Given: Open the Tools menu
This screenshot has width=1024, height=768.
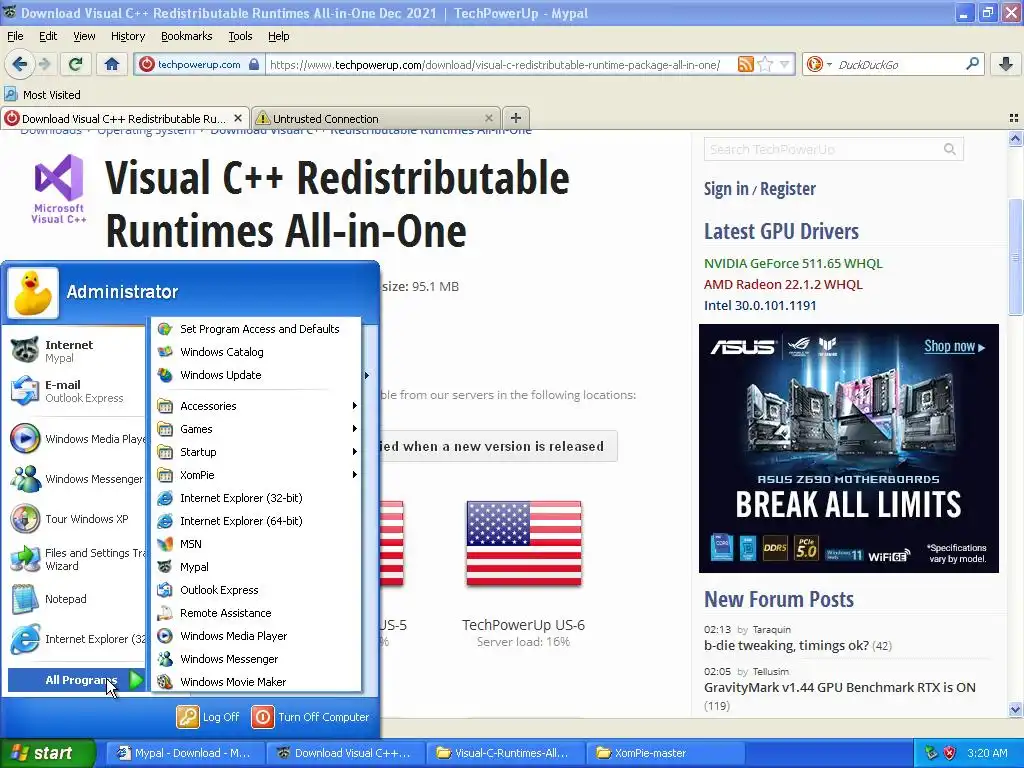Looking at the screenshot, I should click(x=240, y=36).
